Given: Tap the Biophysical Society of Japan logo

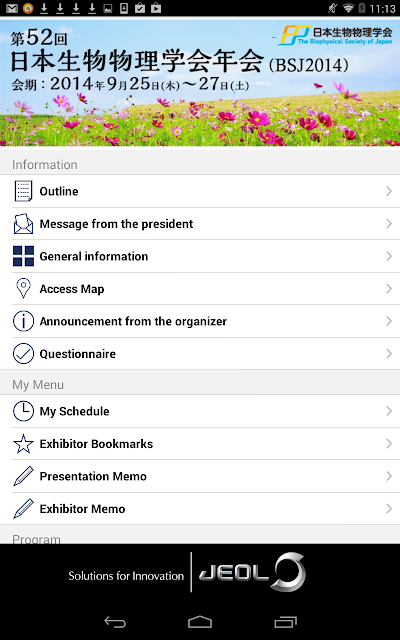Looking at the screenshot, I should 336,35.
